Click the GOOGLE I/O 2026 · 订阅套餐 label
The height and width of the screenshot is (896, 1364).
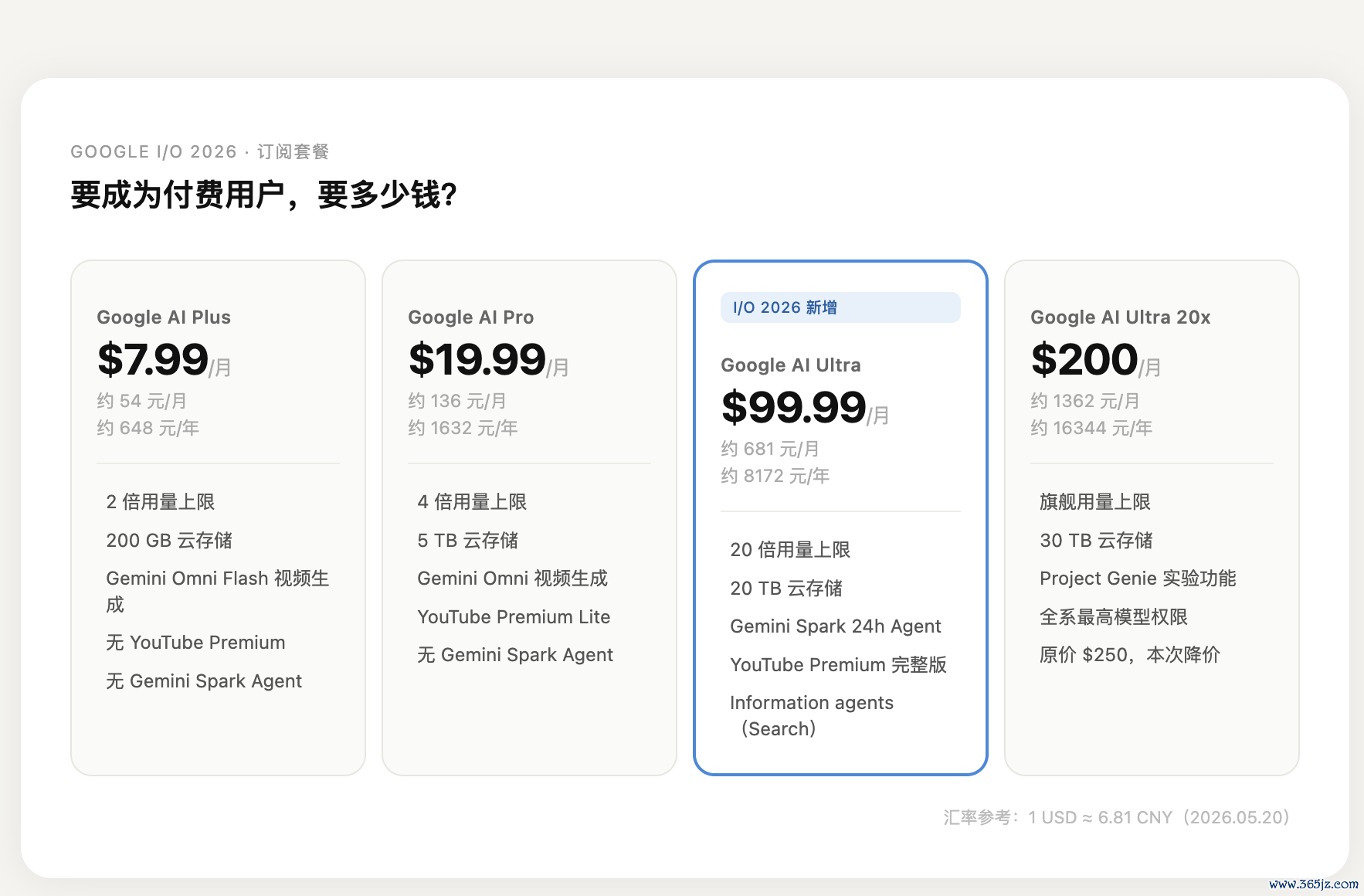point(200,151)
